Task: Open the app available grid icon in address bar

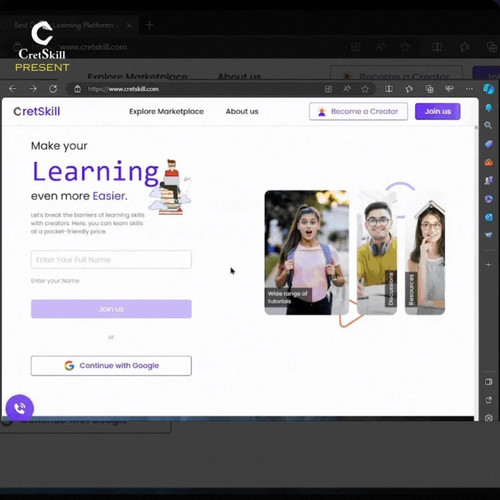Action: (x=328, y=89)
